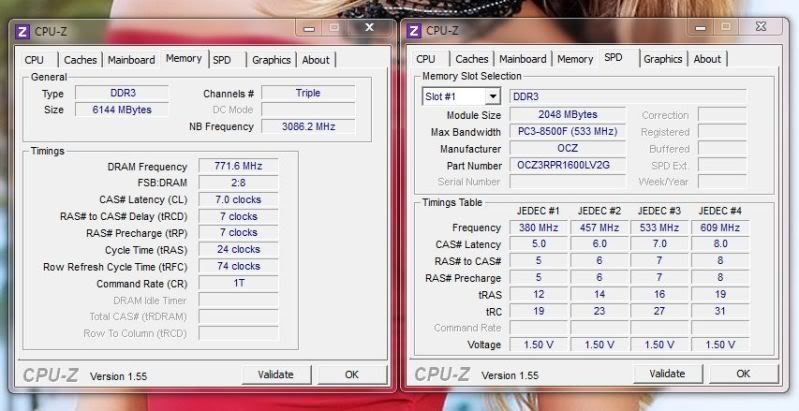
Task: Select the Memory tab in left window
Action: click(184, 59)
